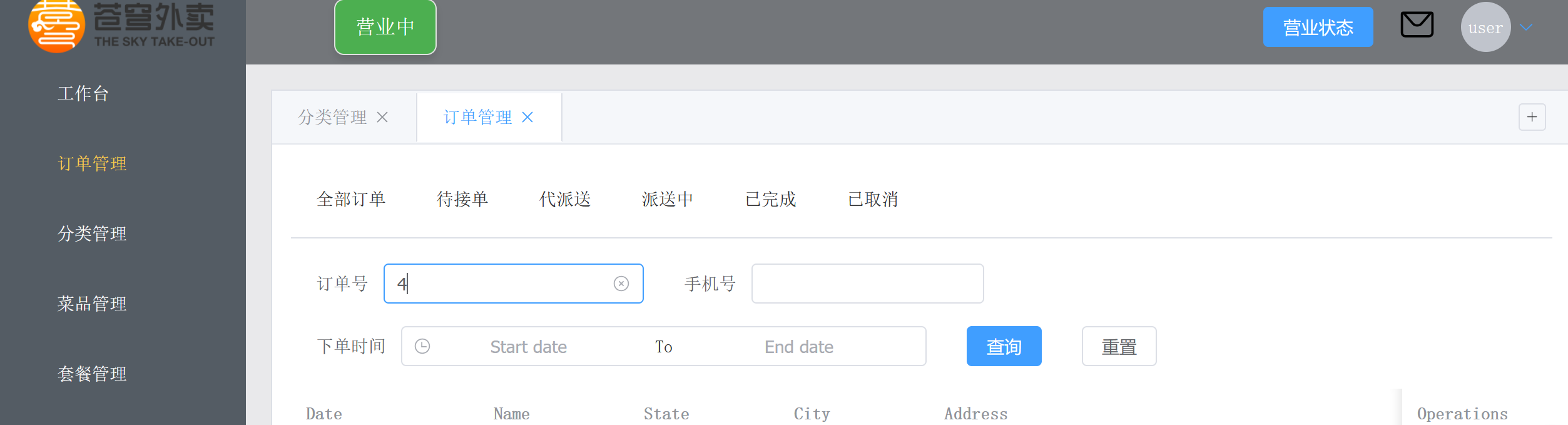Close the 订单管理 tab with X
Screen dimensions: 1568x425
click(x=527, y=117)
